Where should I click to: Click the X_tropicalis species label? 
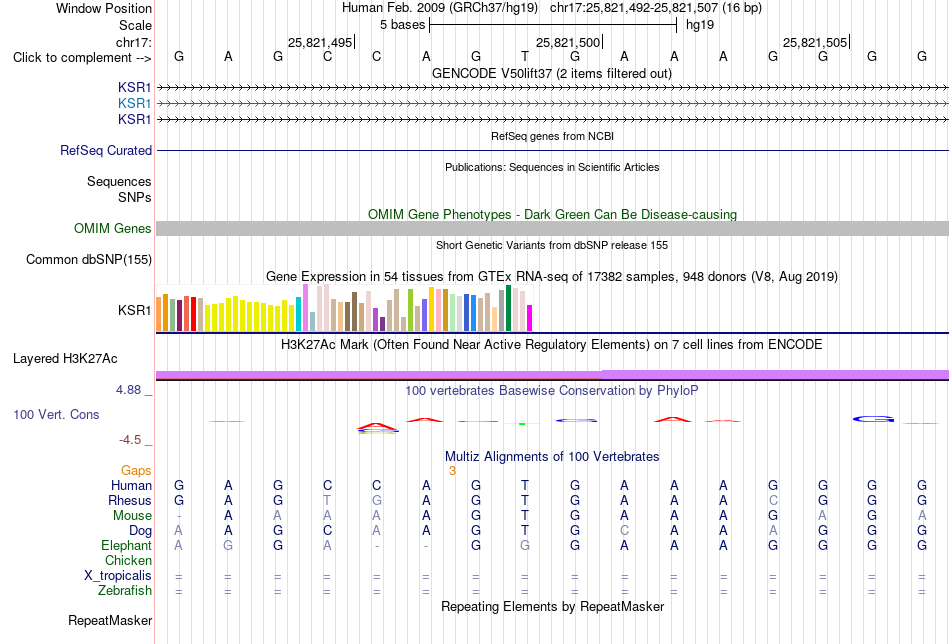[x=118, y=576]
